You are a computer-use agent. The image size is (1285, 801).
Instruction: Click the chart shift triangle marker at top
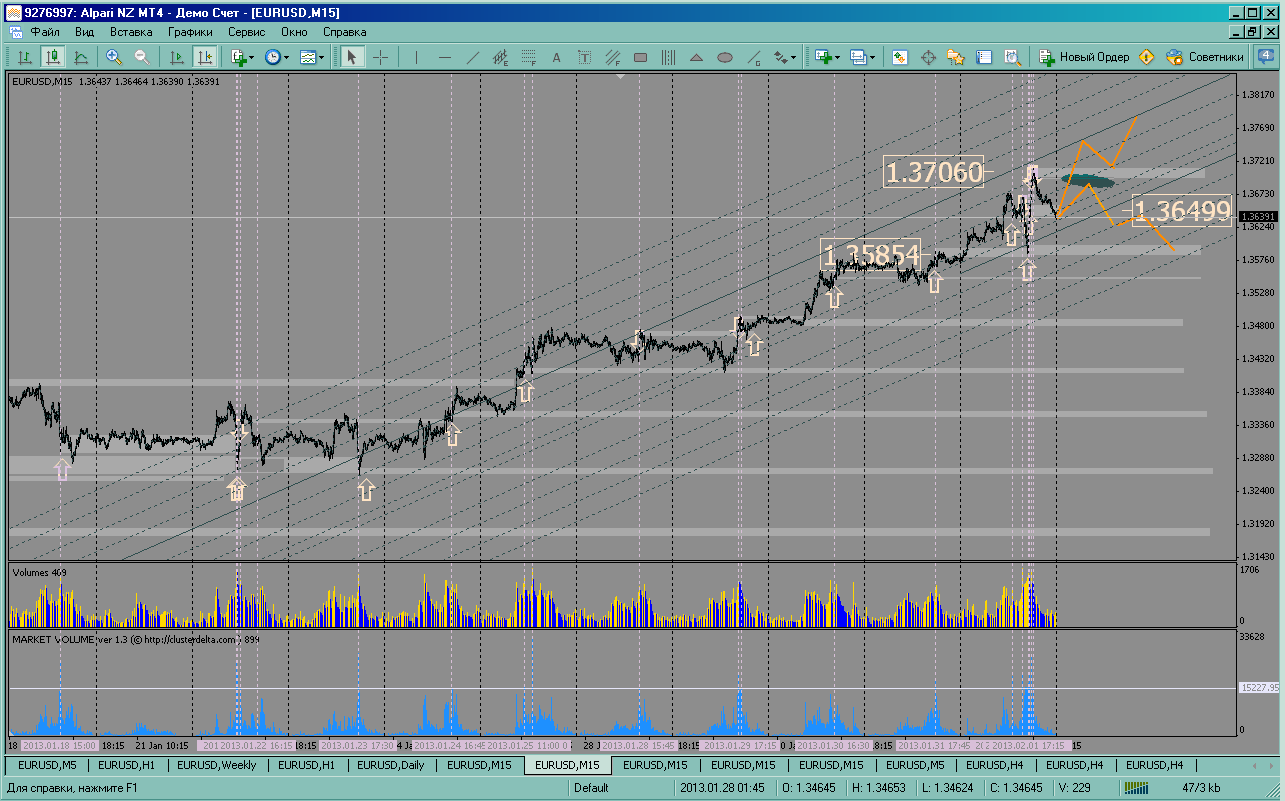620,76
